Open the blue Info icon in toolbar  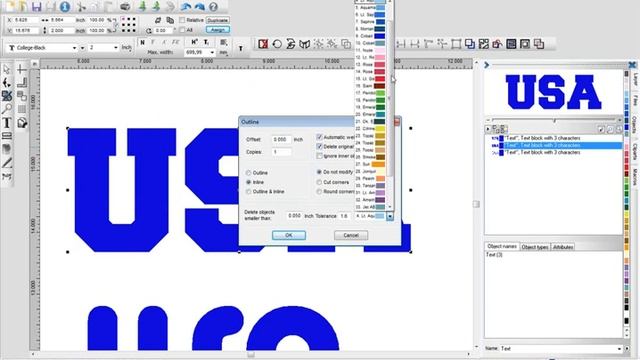[64, 7]
